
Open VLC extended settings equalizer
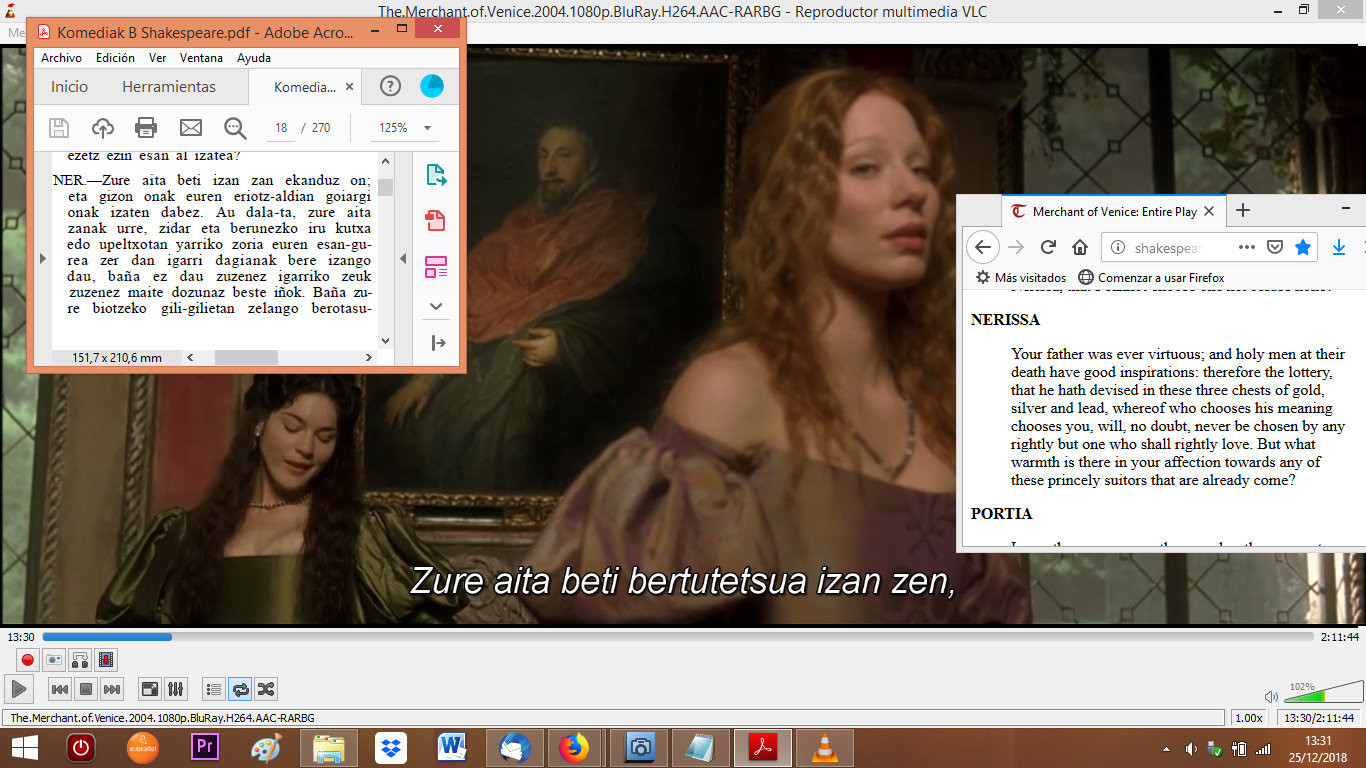point(175,689)
